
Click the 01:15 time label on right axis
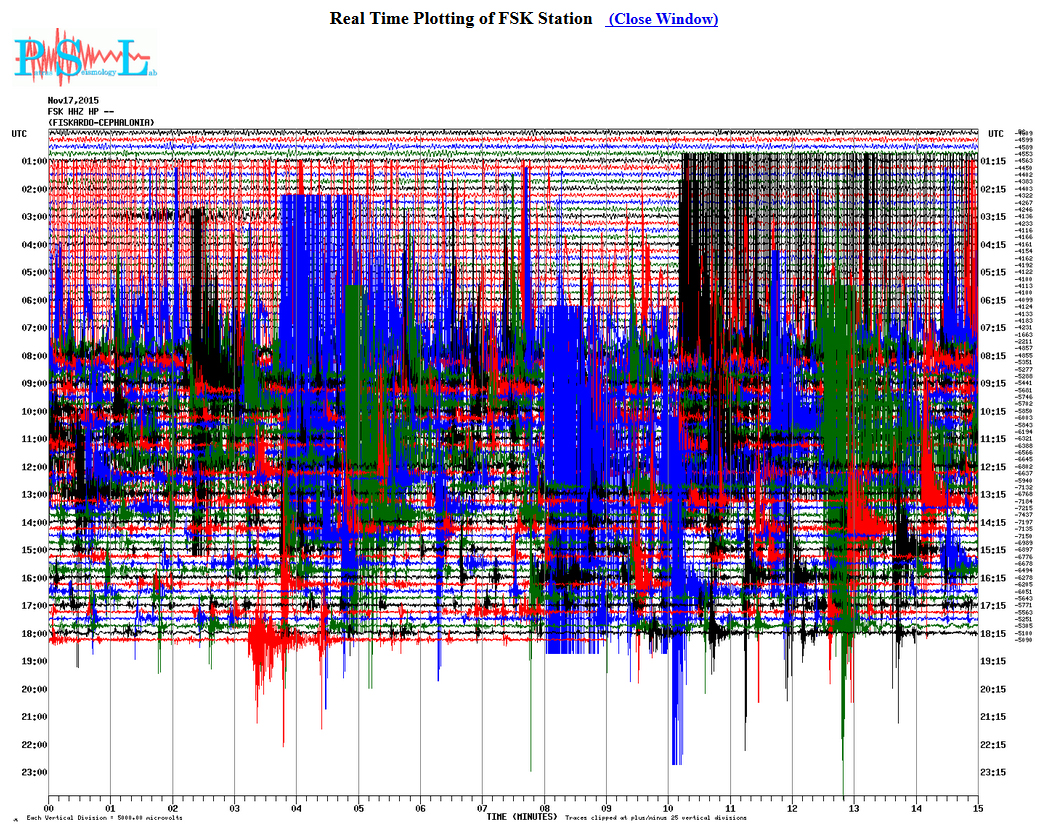pos(996,161)
